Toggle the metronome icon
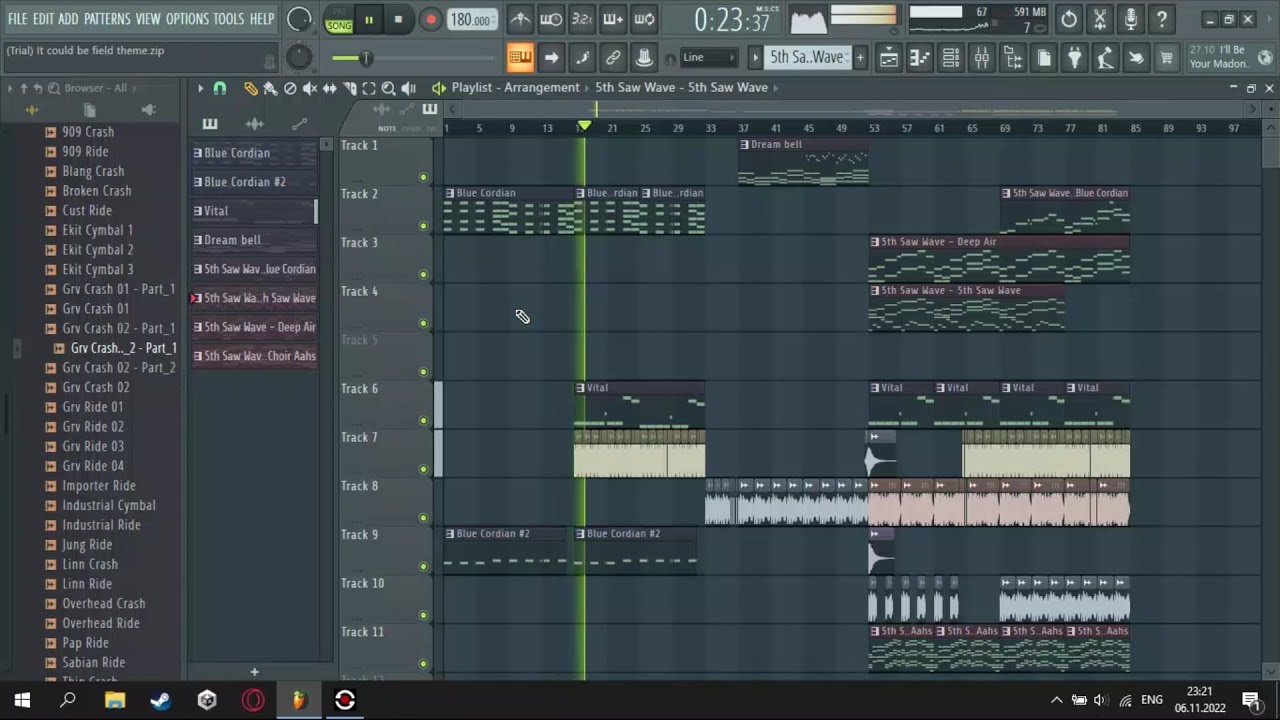 click(x=520, y=19)
